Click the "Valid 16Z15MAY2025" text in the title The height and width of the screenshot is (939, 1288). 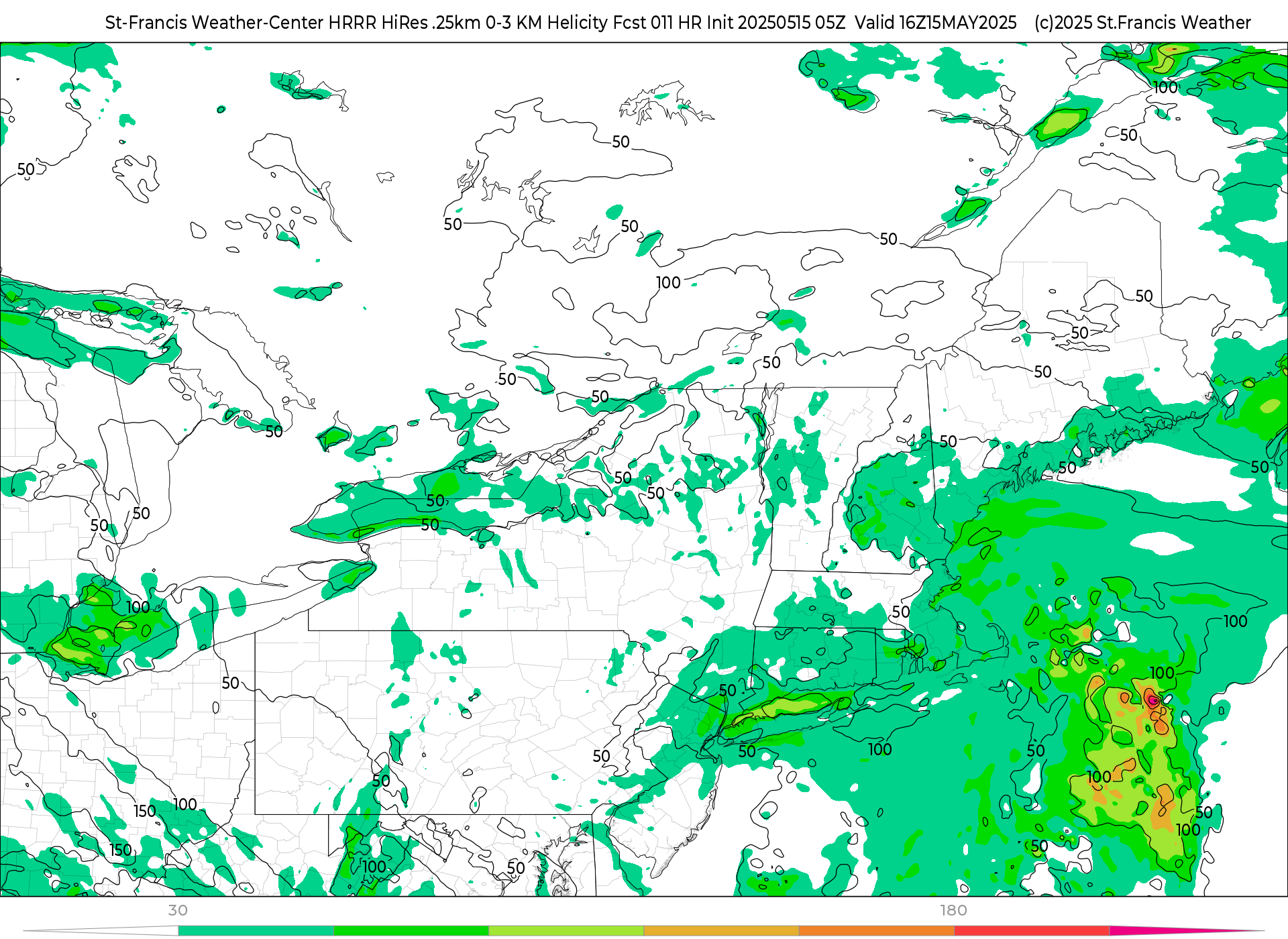pyautogui.click(x=936, y=23)
